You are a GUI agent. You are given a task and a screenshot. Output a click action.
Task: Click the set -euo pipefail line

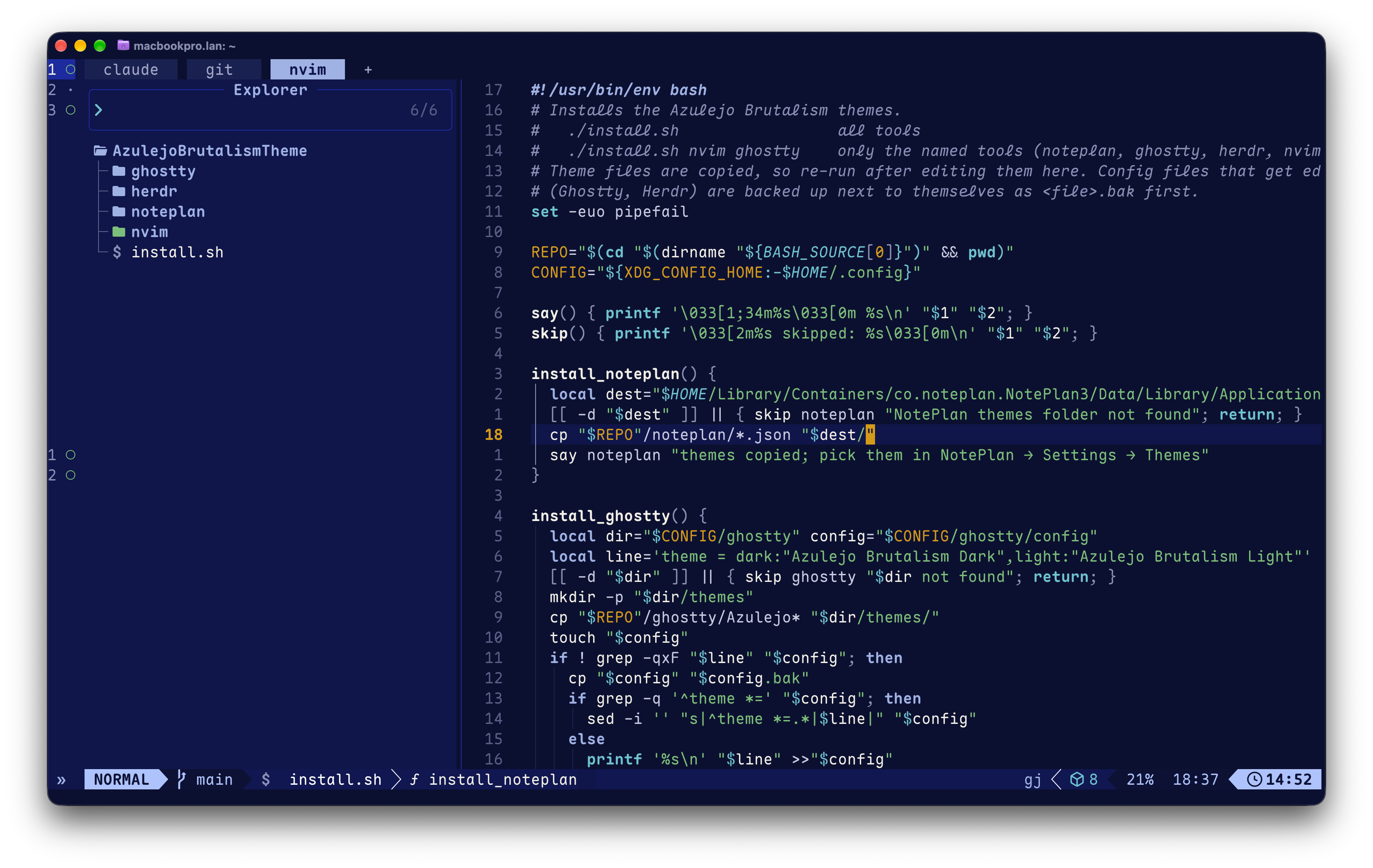(x=610, y=211)
